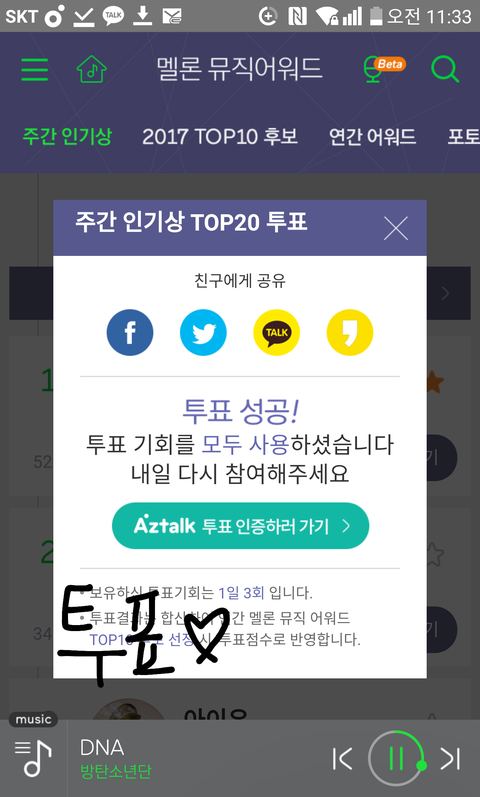Screen dimensions: 480x797
Task: Go to Melon home via house icon
Action: [92, 69]
